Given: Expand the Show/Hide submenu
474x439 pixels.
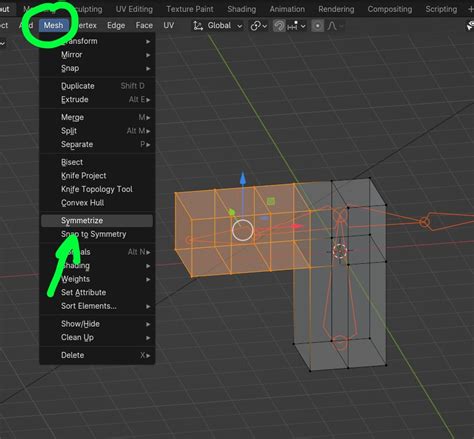Looking at the screenshot, I should pyautogui.click(x=97, y=324).
